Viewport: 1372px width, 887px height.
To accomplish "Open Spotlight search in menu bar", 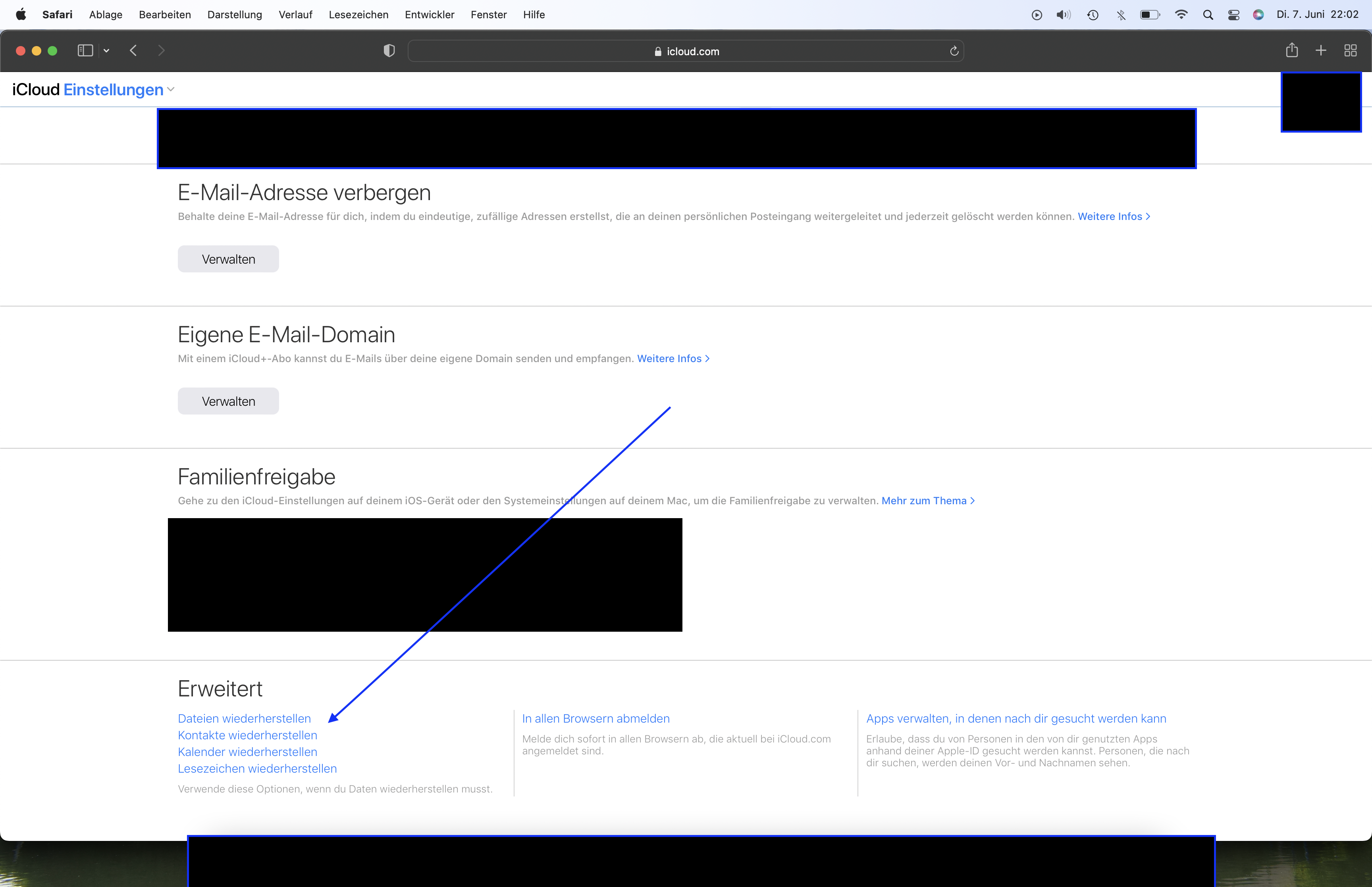I will pos(1208,15).
